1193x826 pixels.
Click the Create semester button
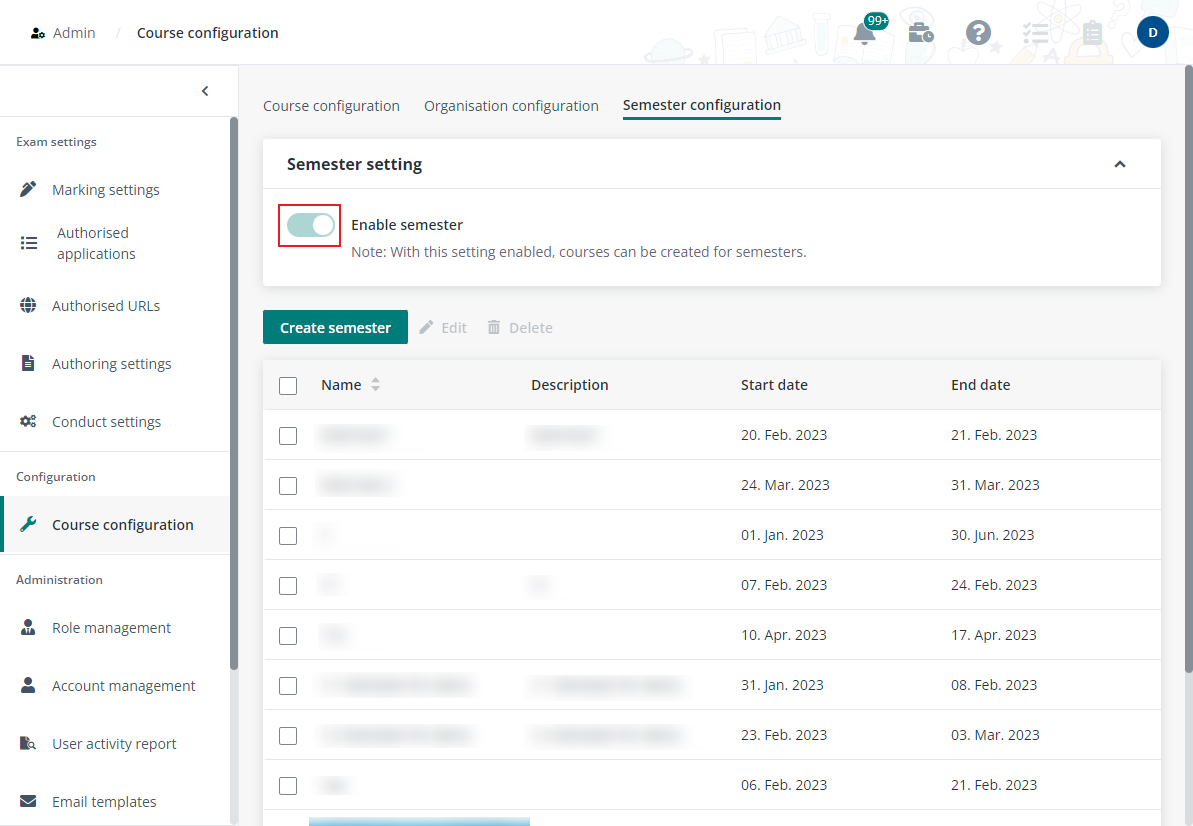pos(335,327)
